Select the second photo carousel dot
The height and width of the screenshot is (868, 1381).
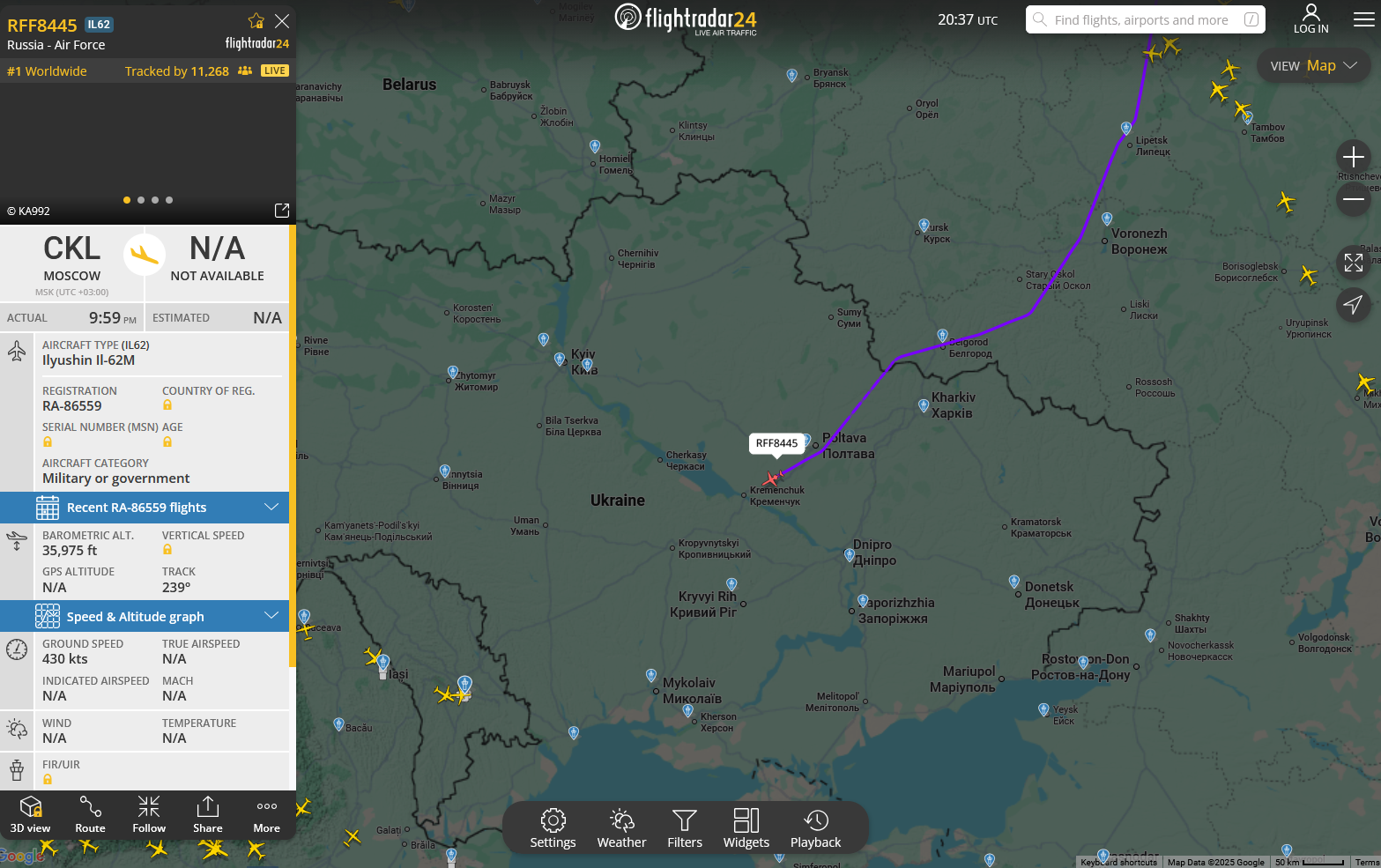141,200
